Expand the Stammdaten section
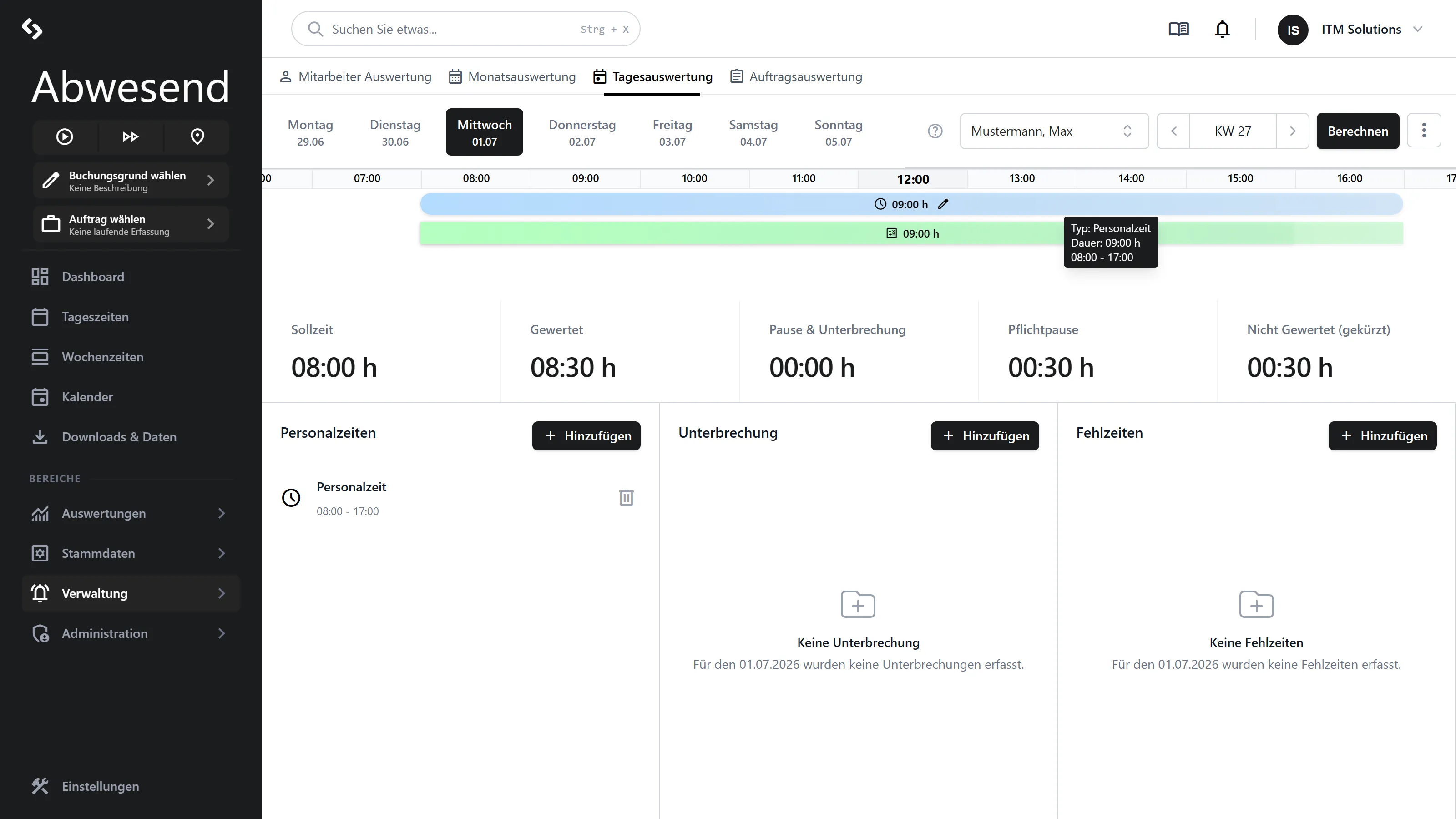 131,553
